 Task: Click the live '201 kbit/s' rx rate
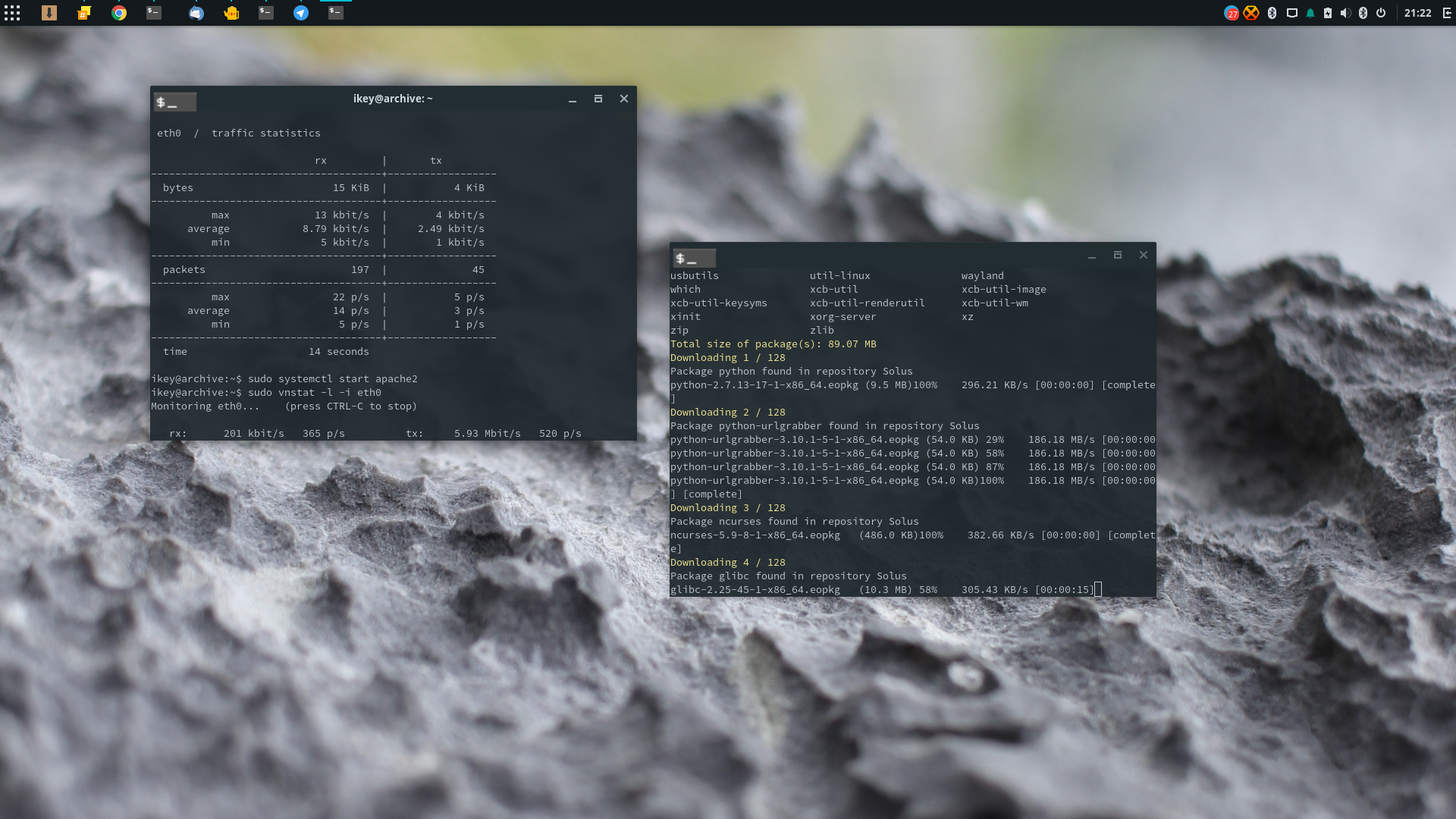tap(254, 434)
